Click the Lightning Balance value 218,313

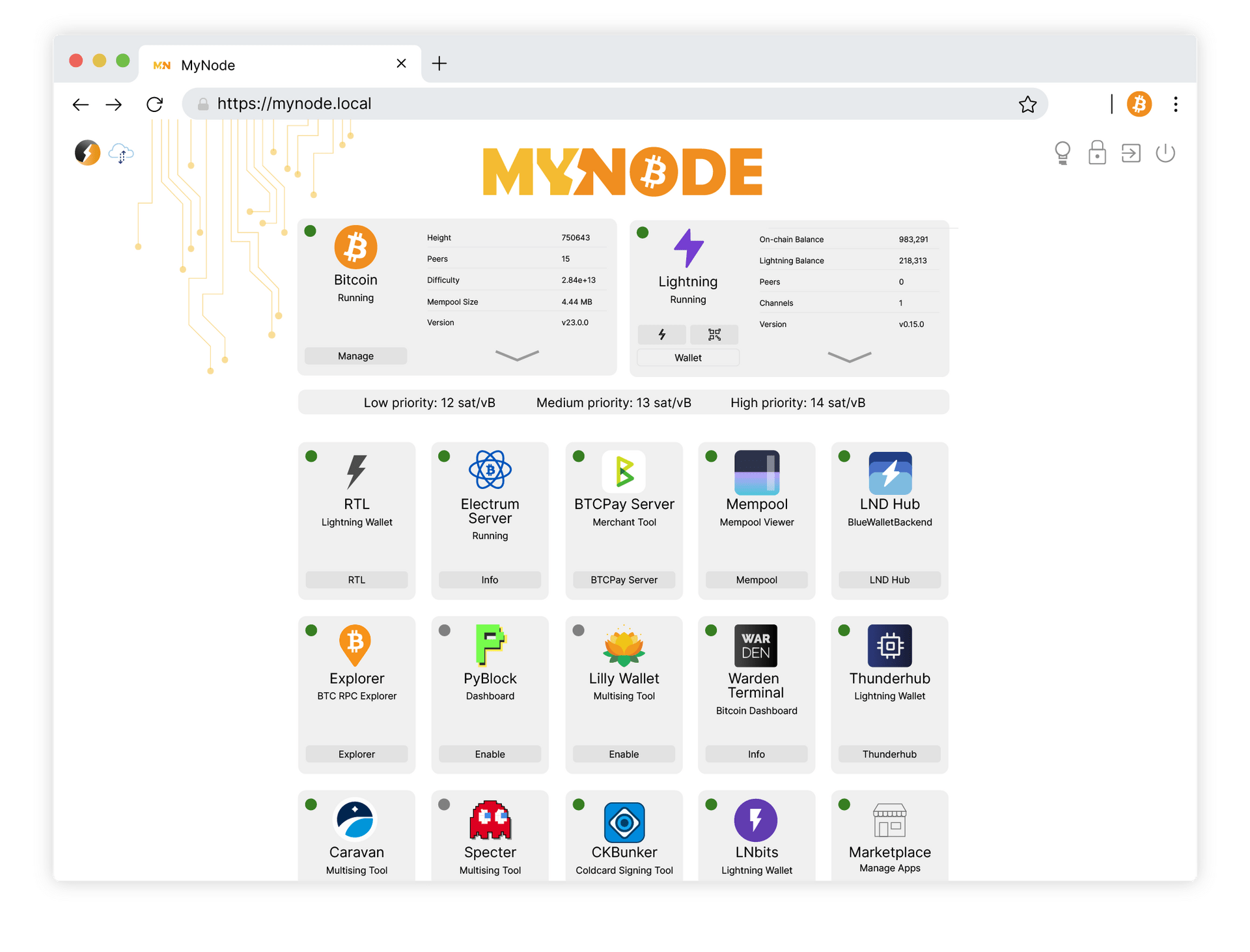[913, 260]
